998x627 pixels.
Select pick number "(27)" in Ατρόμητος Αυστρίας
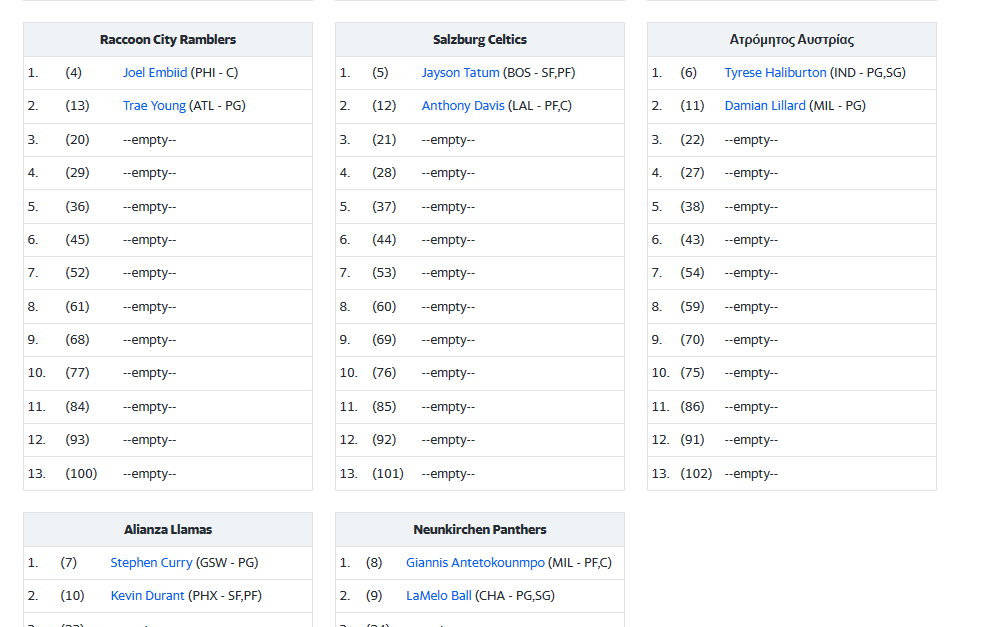tap(692, 173)
